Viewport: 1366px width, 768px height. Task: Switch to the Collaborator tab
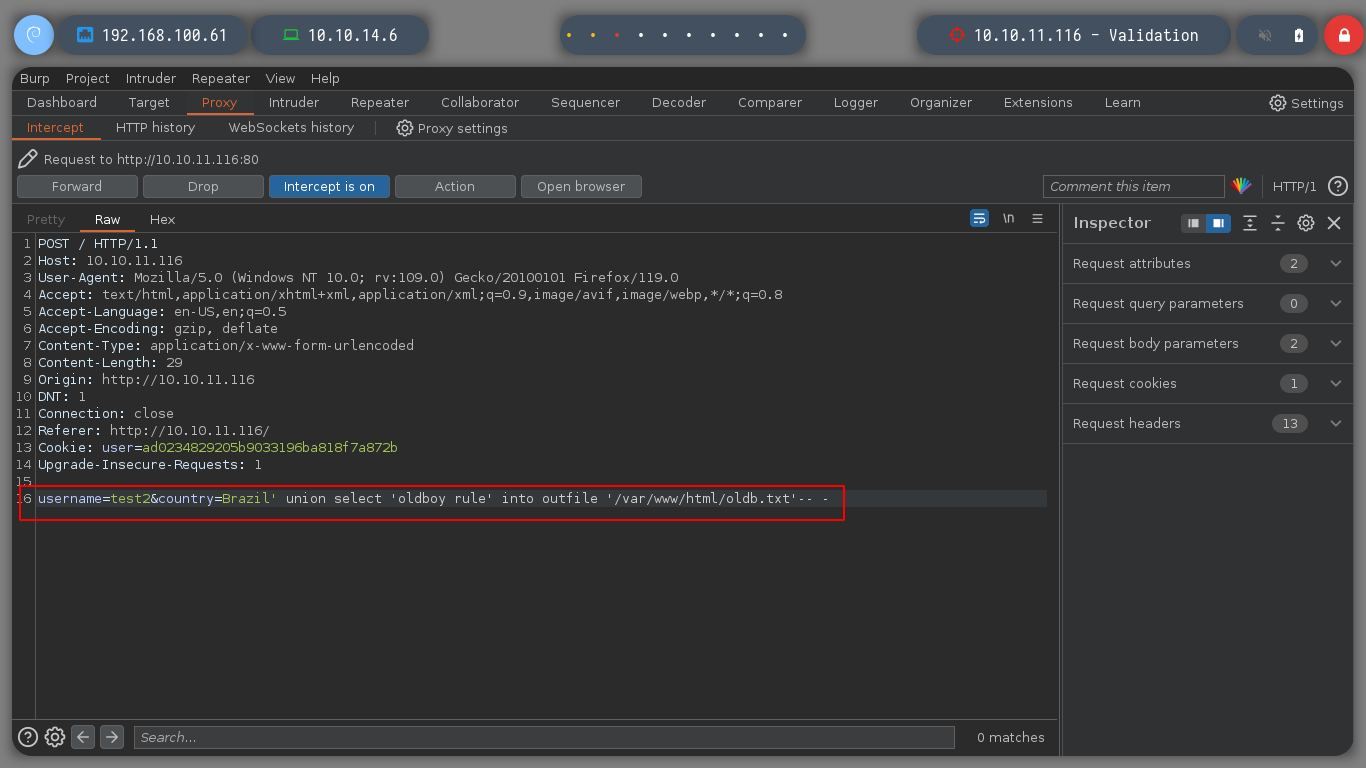(x=480, y=103)
